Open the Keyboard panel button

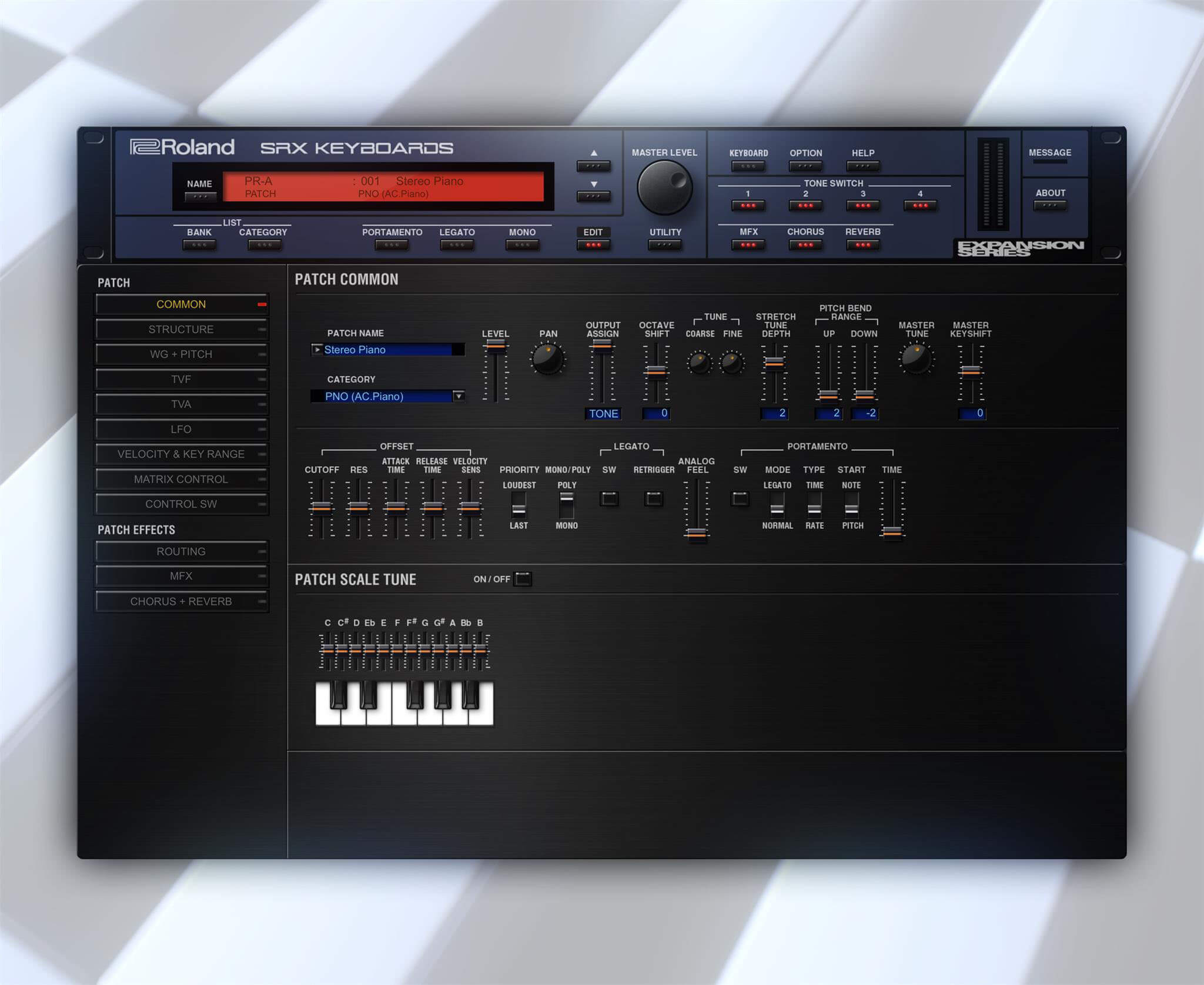click(749, 166)
